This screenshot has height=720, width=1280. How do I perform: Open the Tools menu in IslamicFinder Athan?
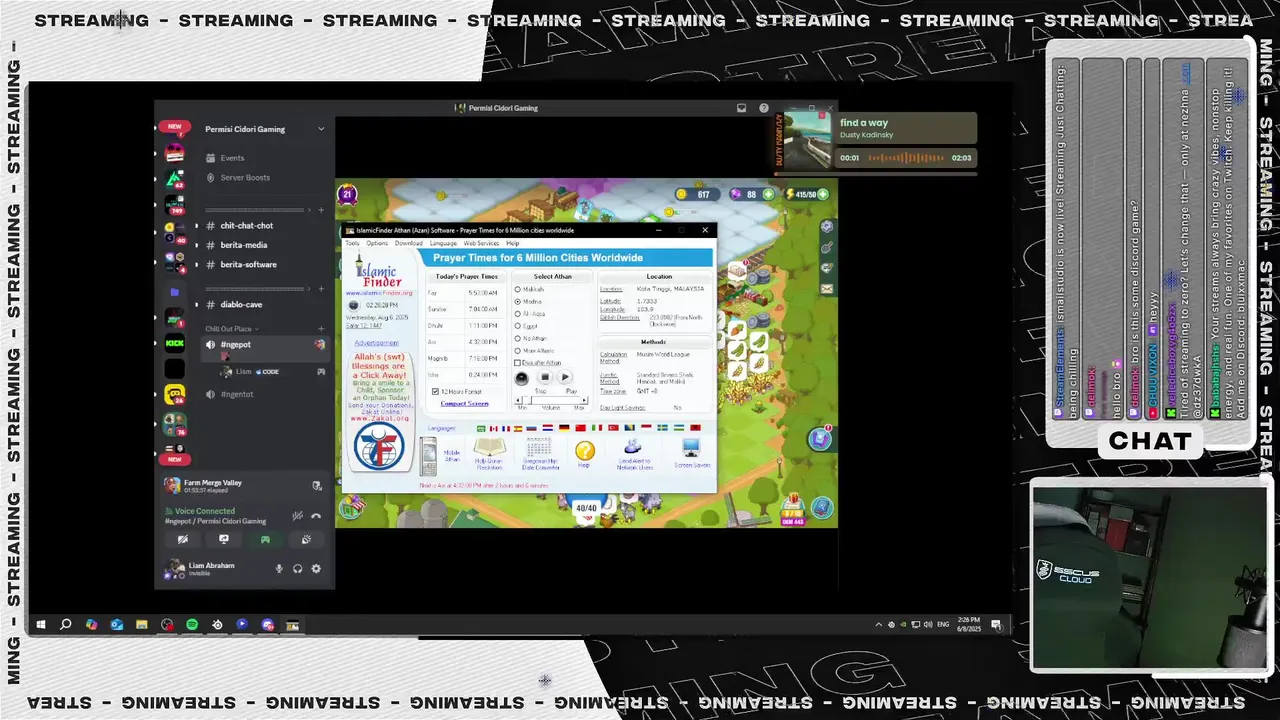pyautogui.click(x=352, y=243)
